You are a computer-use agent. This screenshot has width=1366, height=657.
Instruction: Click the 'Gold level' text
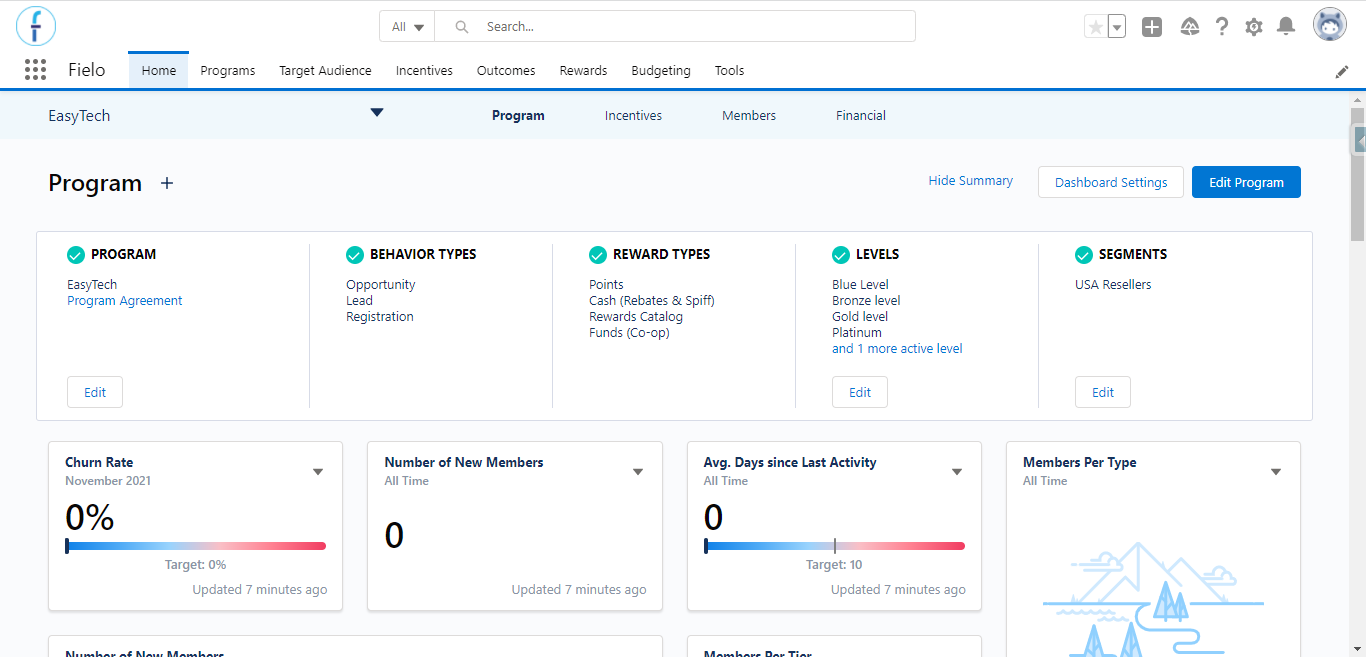(x=860, y=317)
